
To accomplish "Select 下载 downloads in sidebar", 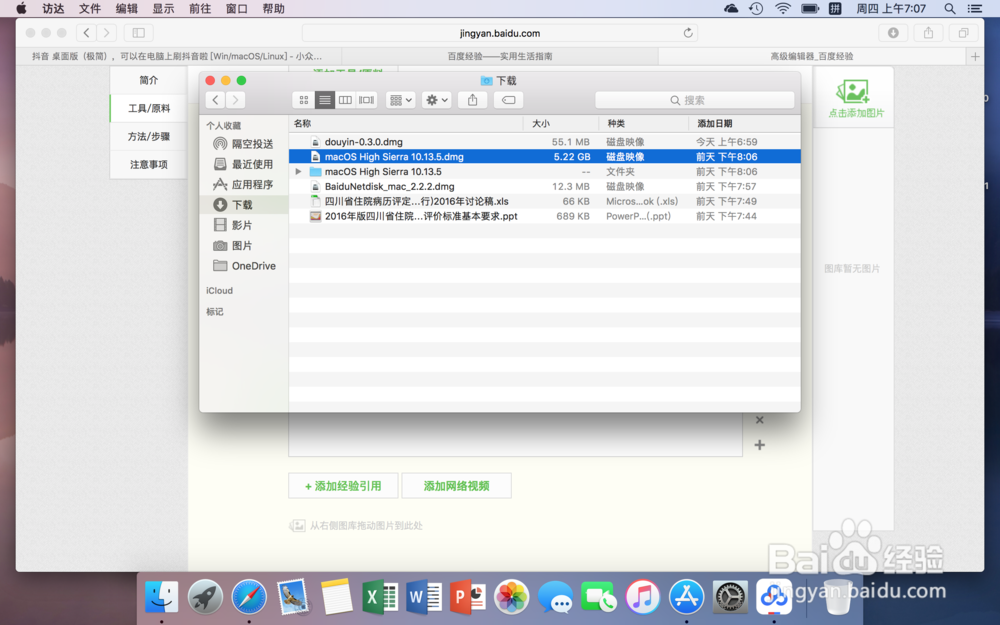I will click(244, 205).
